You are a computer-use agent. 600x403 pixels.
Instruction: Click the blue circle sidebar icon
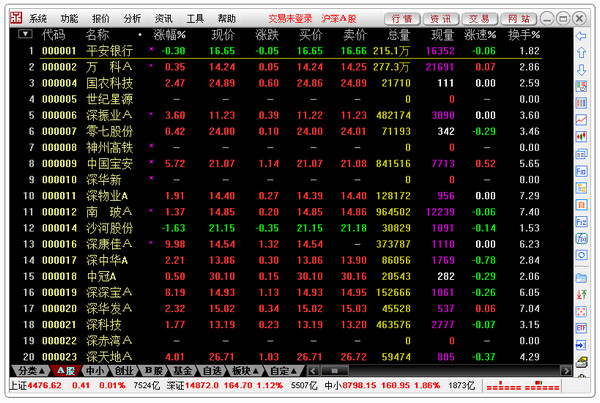(581, 255)
